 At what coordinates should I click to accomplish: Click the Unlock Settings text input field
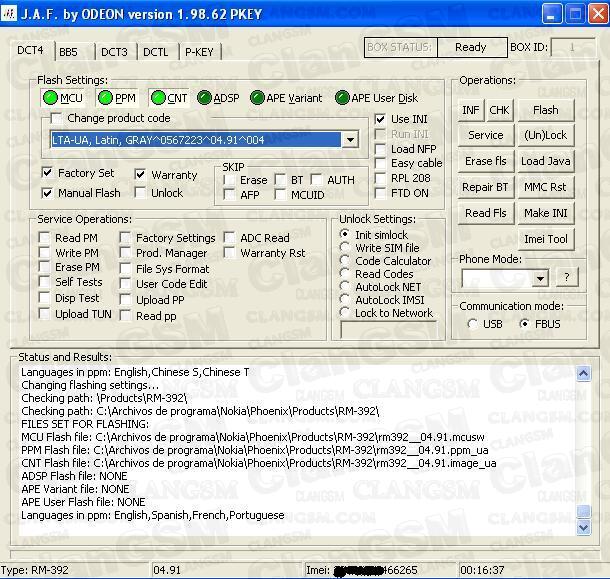pyautogui.click(x=389, y=330)
